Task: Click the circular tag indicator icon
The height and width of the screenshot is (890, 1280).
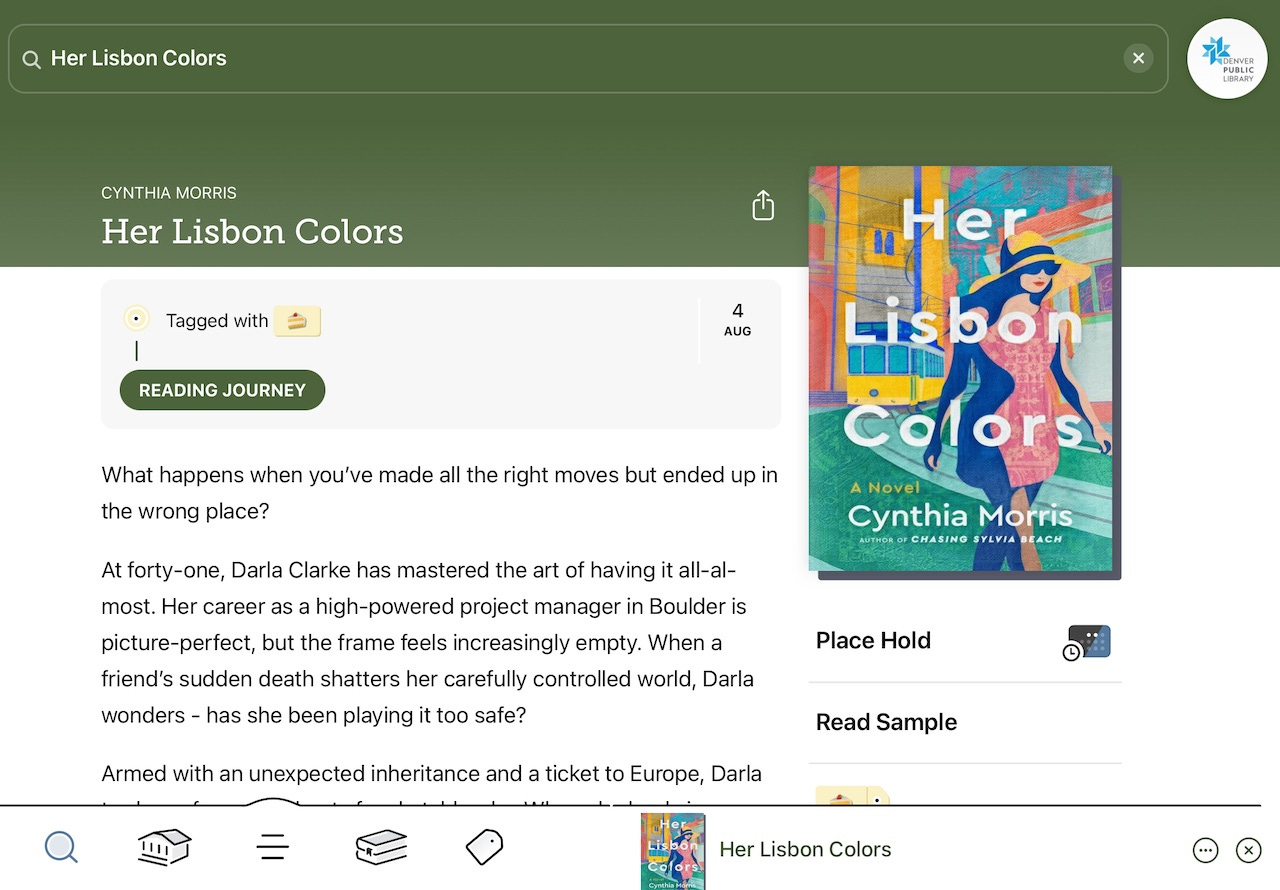Action: pos(136,319)
